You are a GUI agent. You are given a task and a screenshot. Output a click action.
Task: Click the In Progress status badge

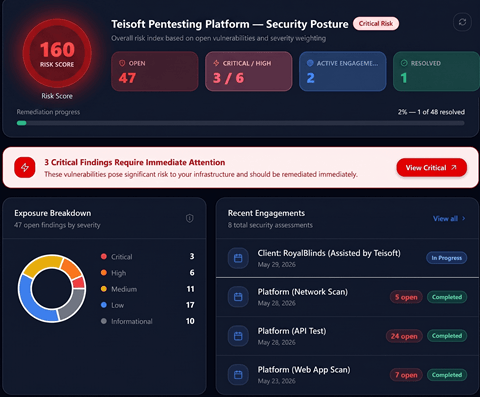coord(447,258)
